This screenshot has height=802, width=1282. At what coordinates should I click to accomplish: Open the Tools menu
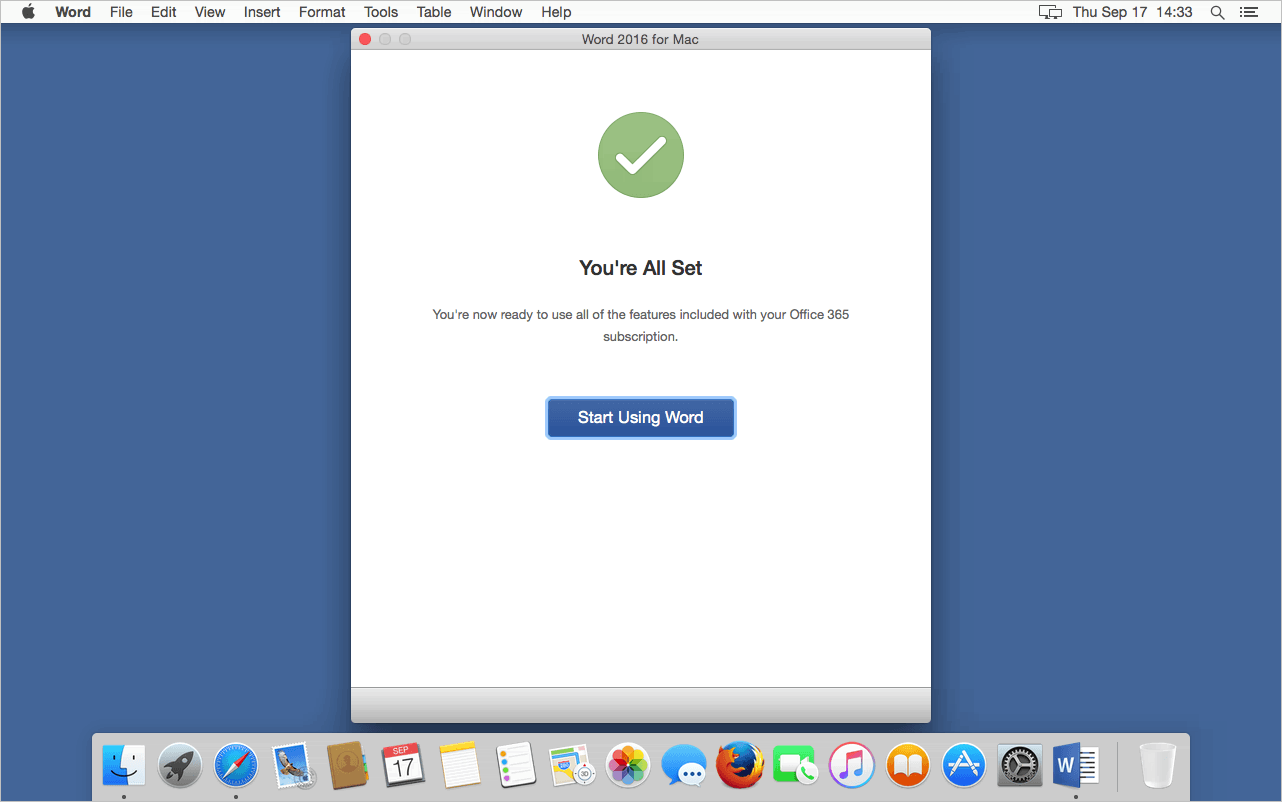381,12
